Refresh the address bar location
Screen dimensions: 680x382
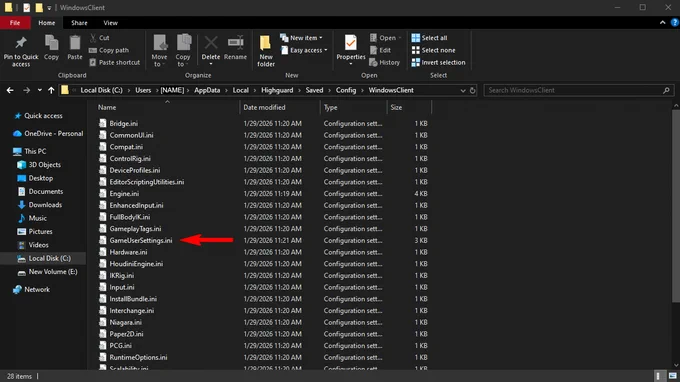[x=472, y=90]
